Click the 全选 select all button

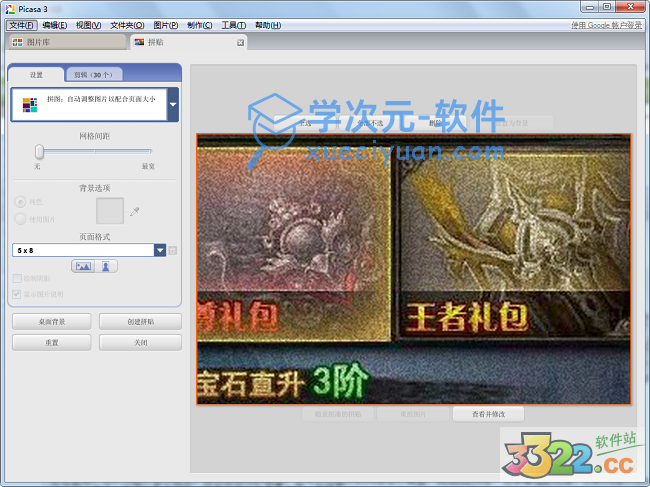tap(305, 123)
